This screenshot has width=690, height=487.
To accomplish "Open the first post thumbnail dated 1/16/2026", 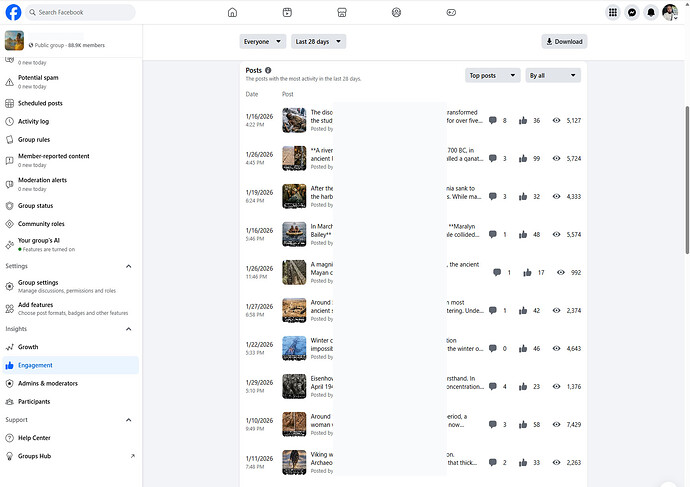I will click(x=294, y=120).
